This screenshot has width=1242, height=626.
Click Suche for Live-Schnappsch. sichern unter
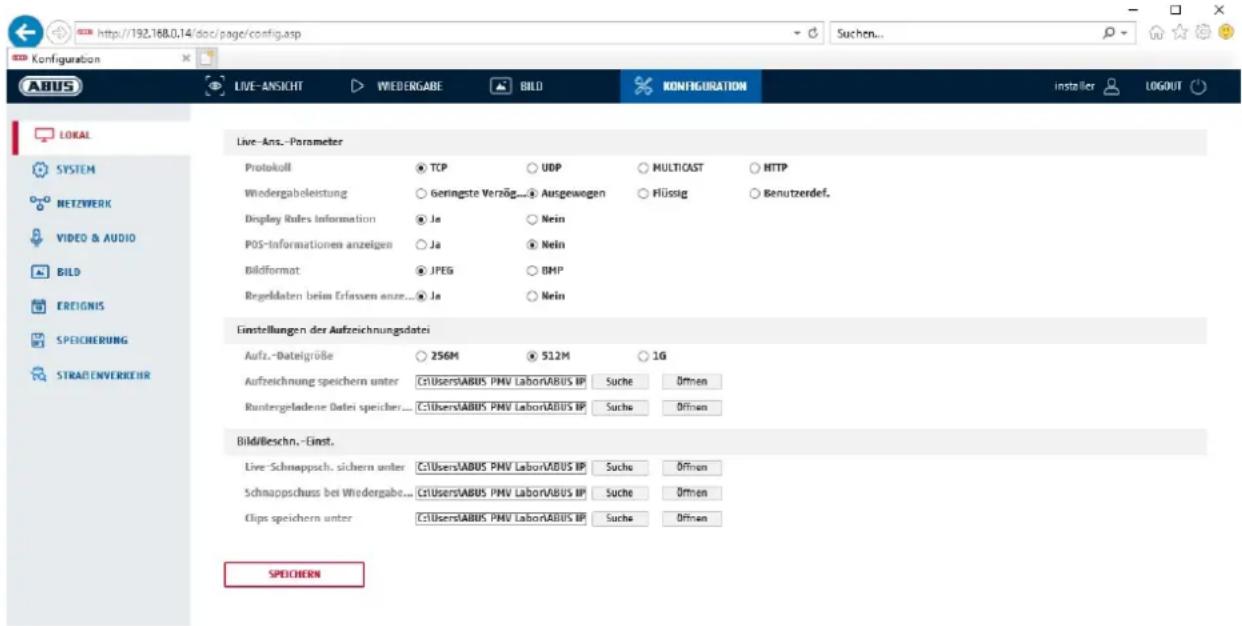[x=620, y=467]
